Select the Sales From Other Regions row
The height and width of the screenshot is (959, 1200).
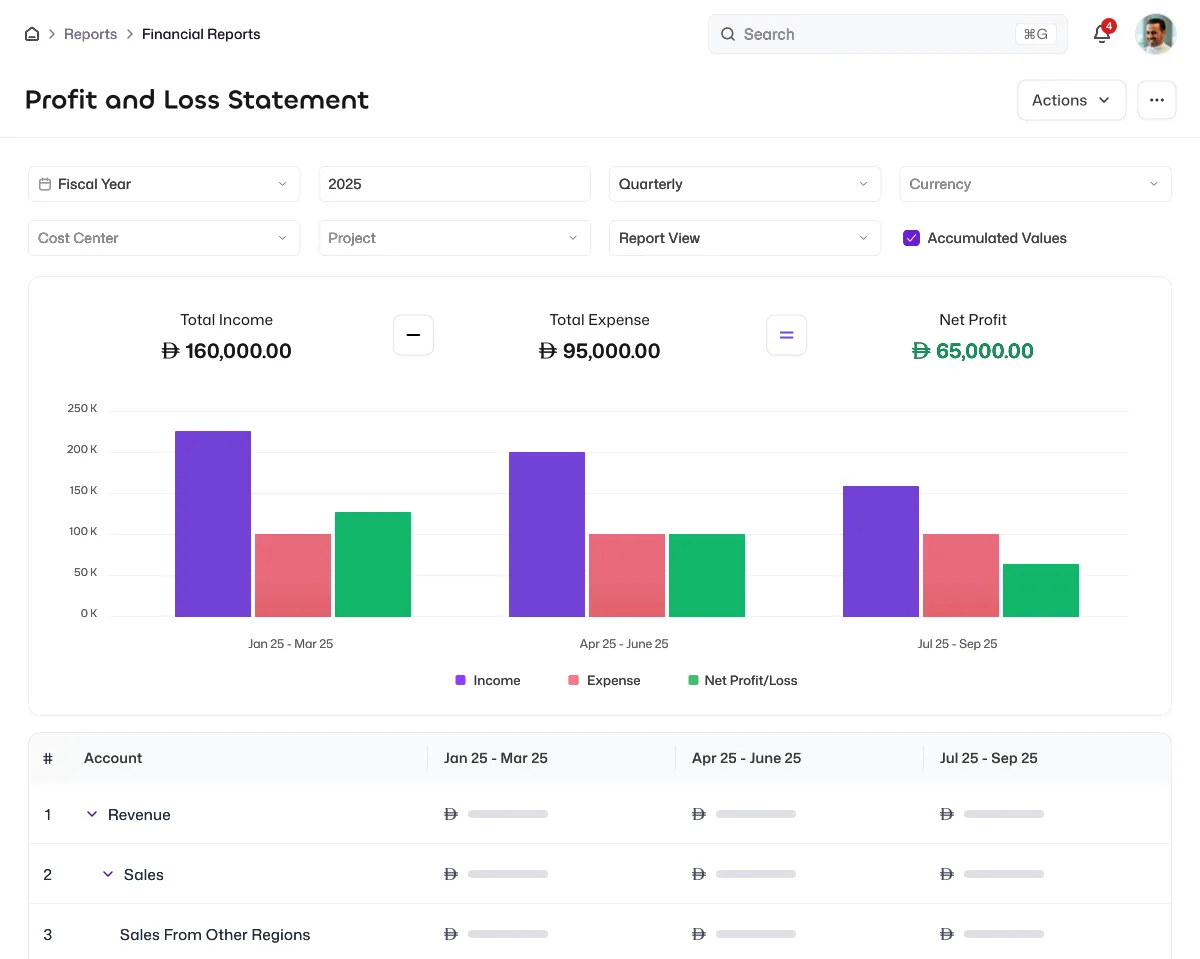click(x=600, y=934)
